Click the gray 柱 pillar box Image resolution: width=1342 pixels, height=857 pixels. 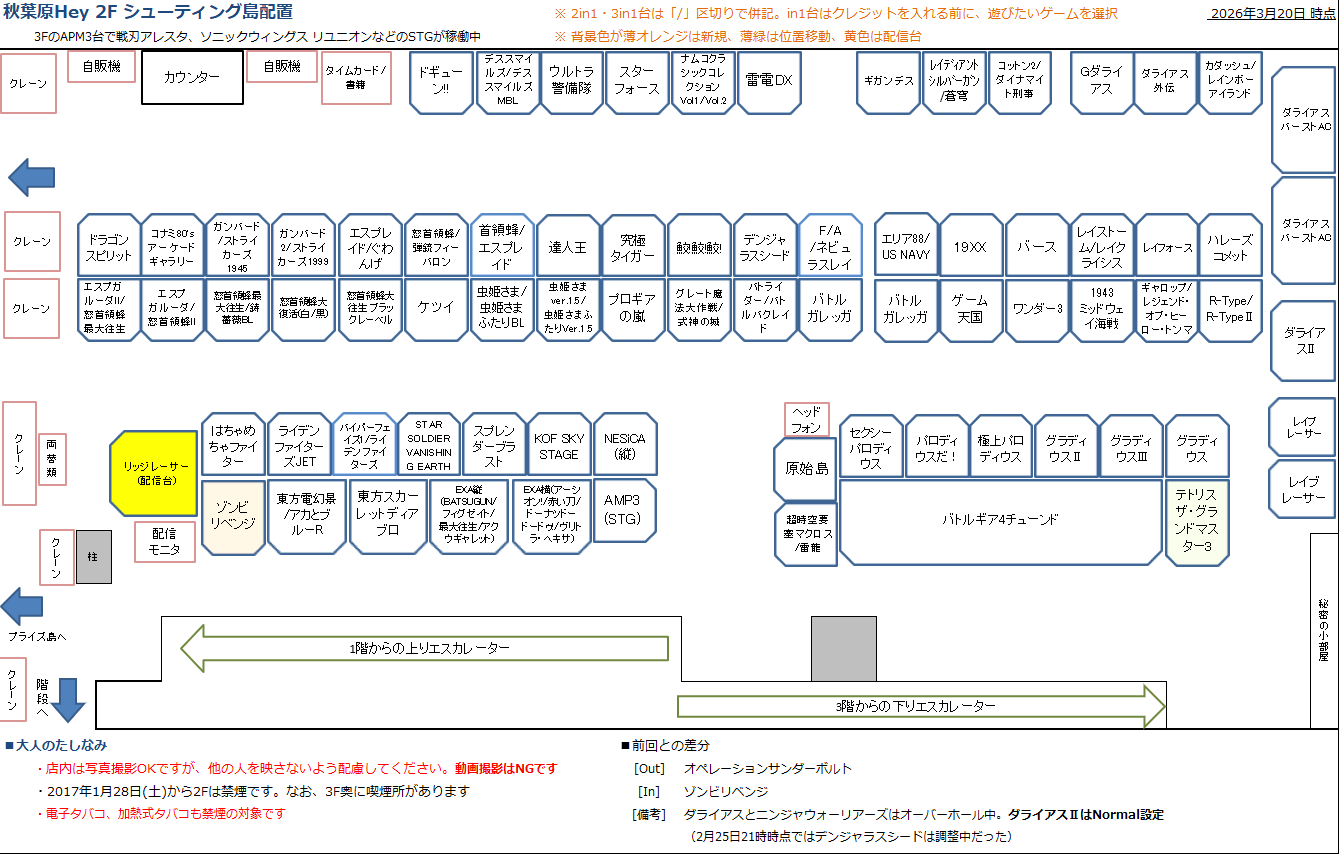94,556
